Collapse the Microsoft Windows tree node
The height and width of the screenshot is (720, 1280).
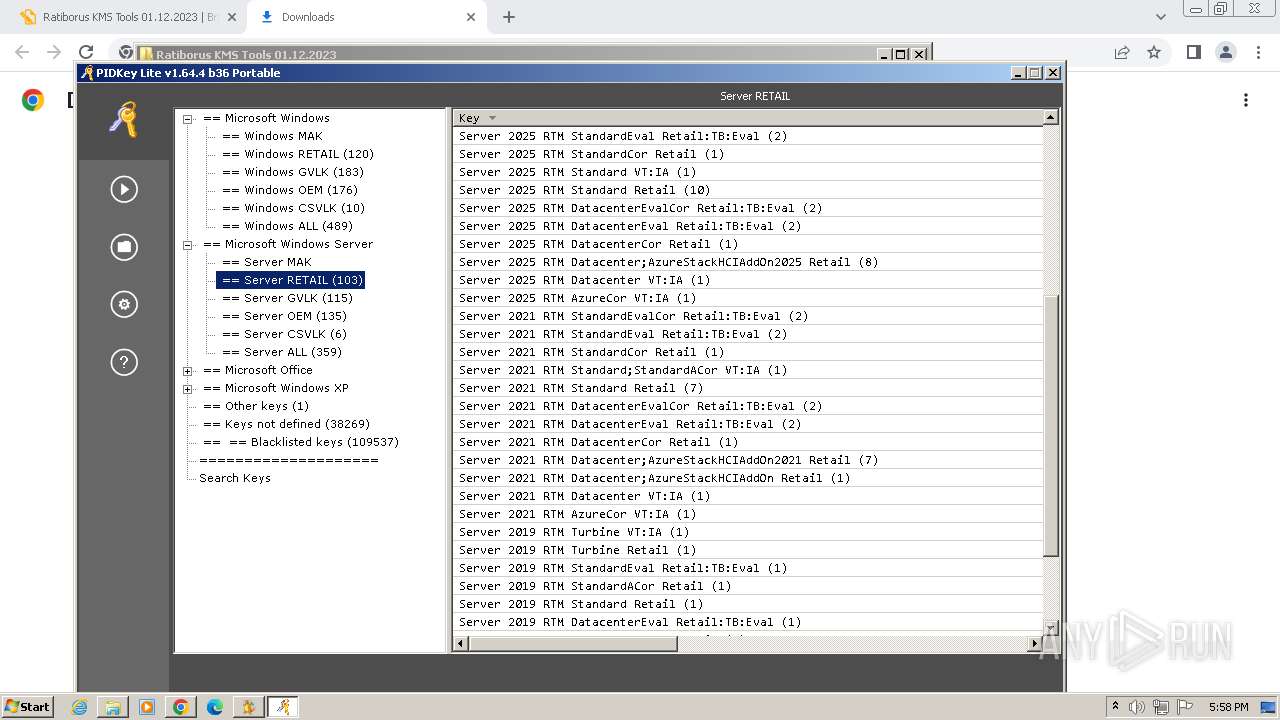click(x=187, y=118)
